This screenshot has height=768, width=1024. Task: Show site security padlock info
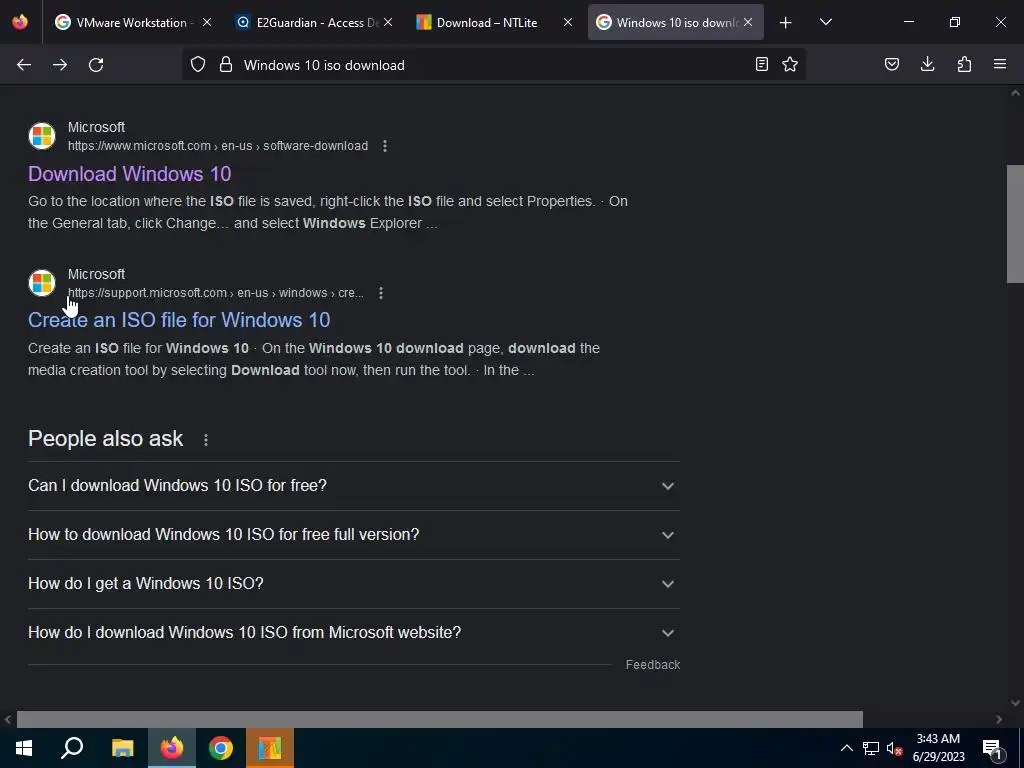[226, 65]
